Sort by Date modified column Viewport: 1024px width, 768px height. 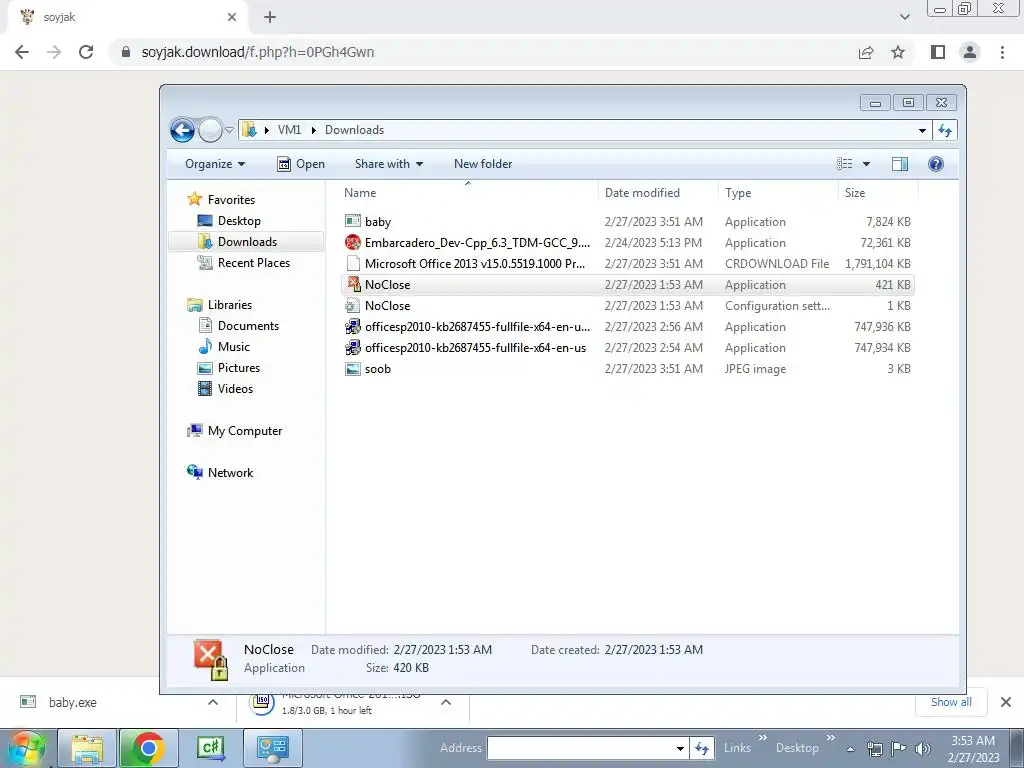[x=658, y=193]
